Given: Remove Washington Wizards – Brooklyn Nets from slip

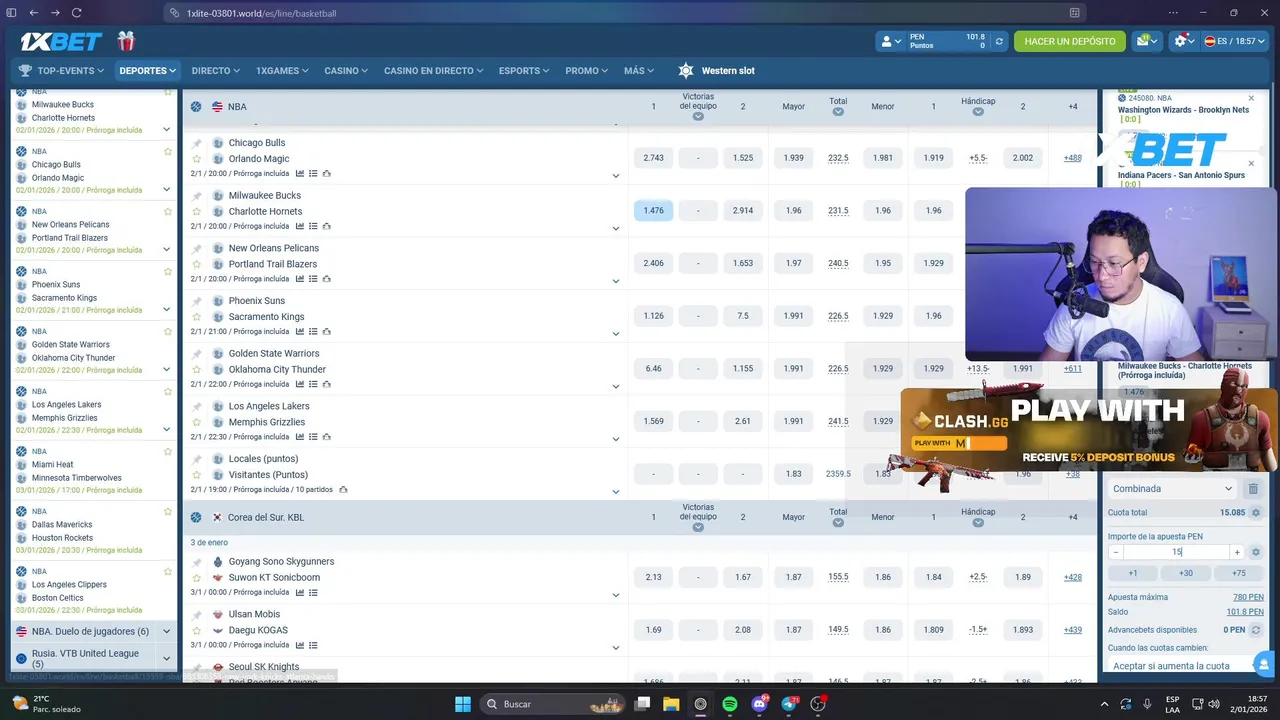Looking at the screenshot, I should [1251, 98].
